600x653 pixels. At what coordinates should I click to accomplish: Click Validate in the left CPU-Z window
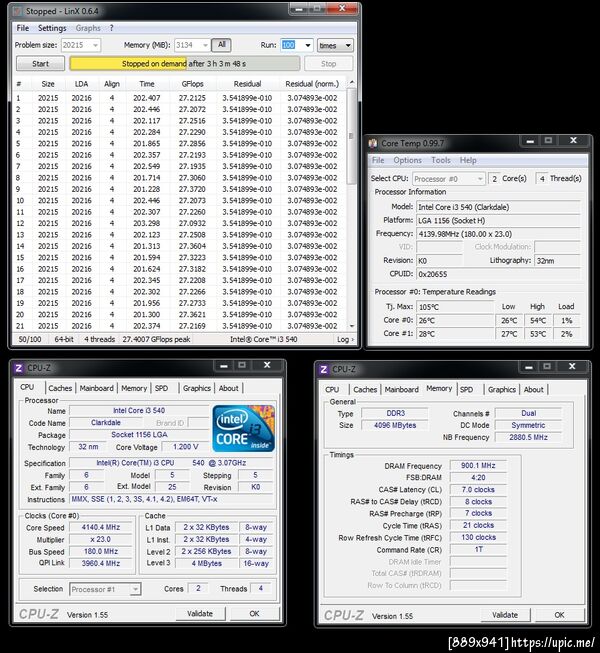tap(200, 613)
